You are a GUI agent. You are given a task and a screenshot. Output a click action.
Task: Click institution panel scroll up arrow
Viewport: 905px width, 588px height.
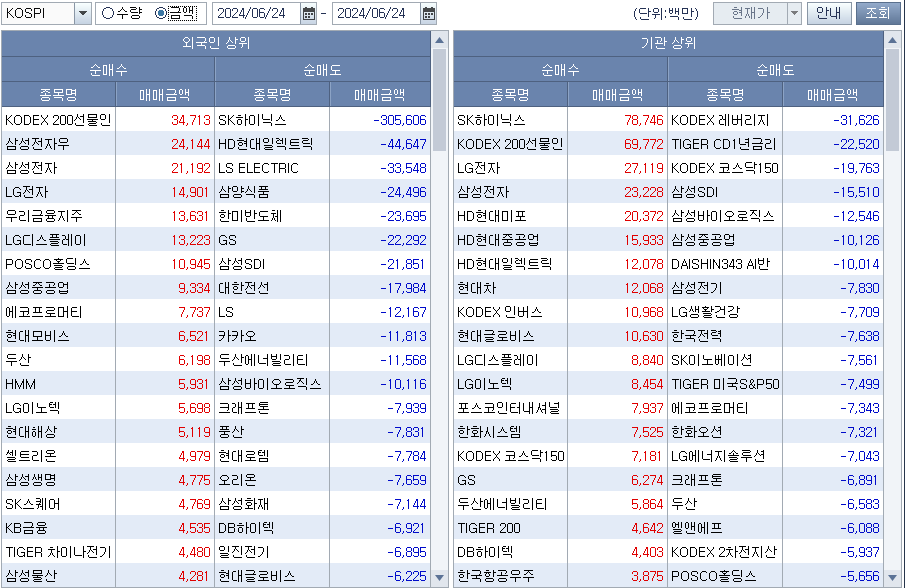[x=892, y=40]
